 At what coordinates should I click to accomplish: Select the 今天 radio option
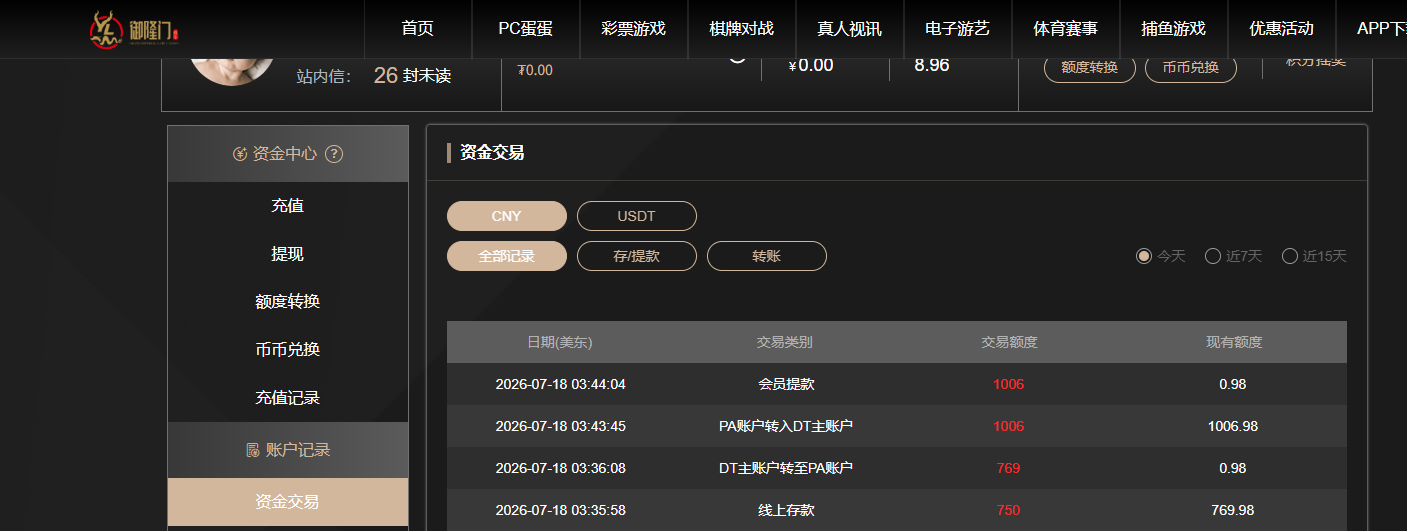[1144, 256]
